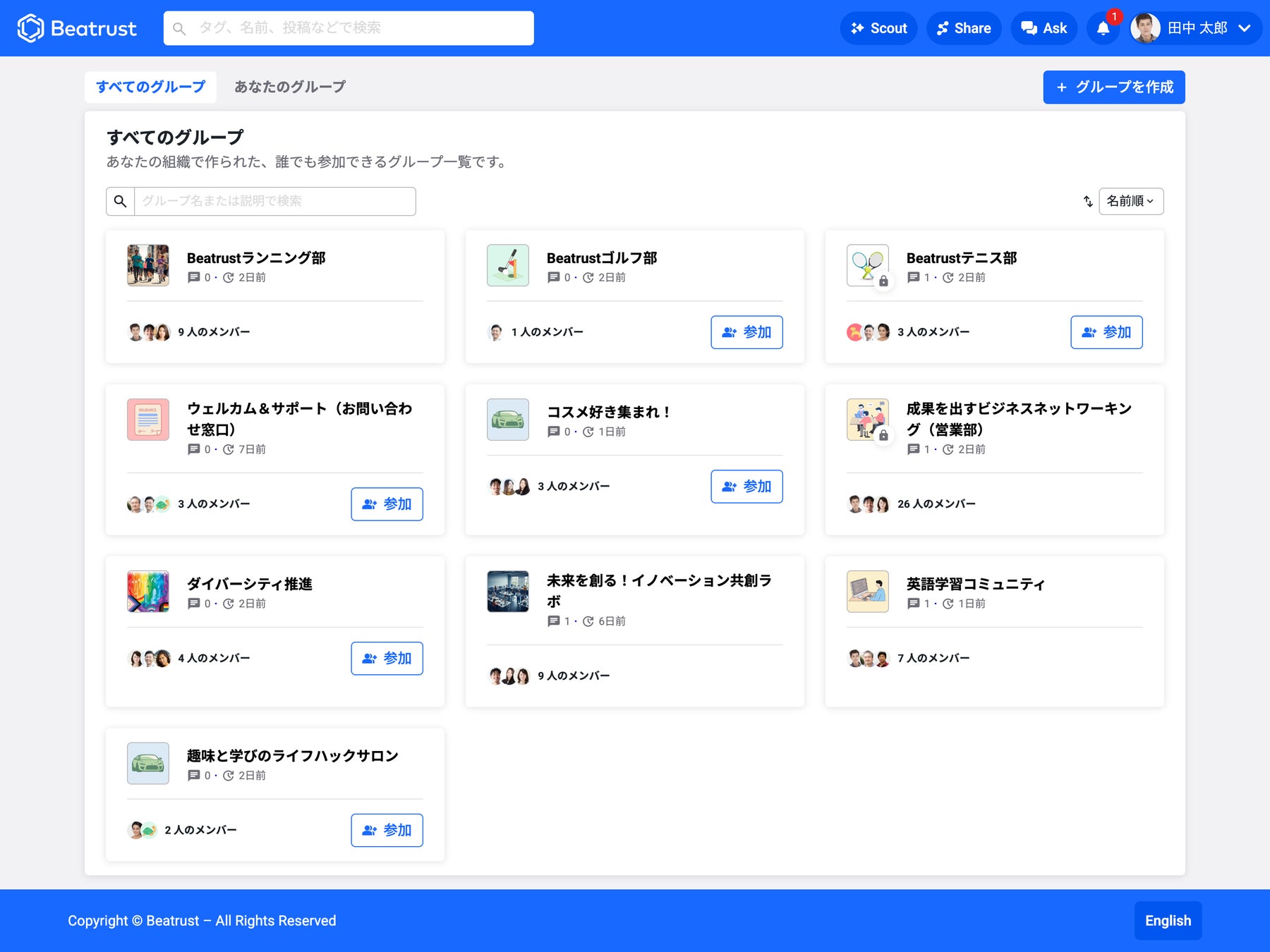This screenshot has height=952, width=1270.
Task: View member avatars of 趣味と学びのライフハックサロン
Action: pos(142,830)
